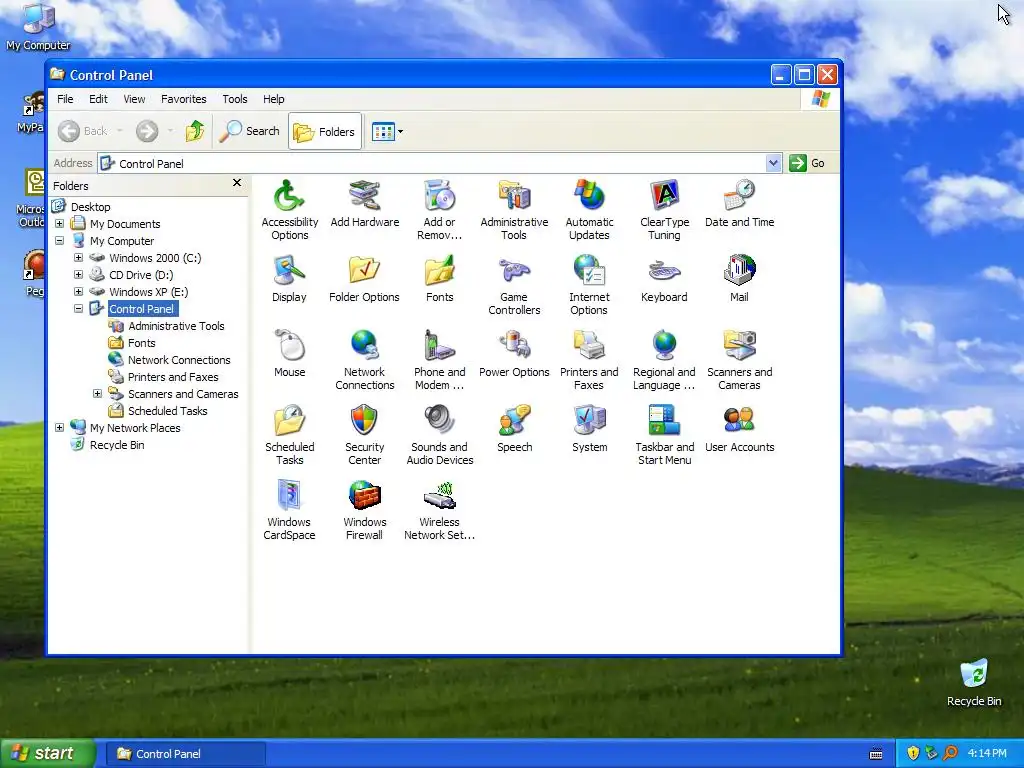Screen dimensions: 1024x768
Task: Expand Windows 2000 (C:) drive node
Action: 78,257
